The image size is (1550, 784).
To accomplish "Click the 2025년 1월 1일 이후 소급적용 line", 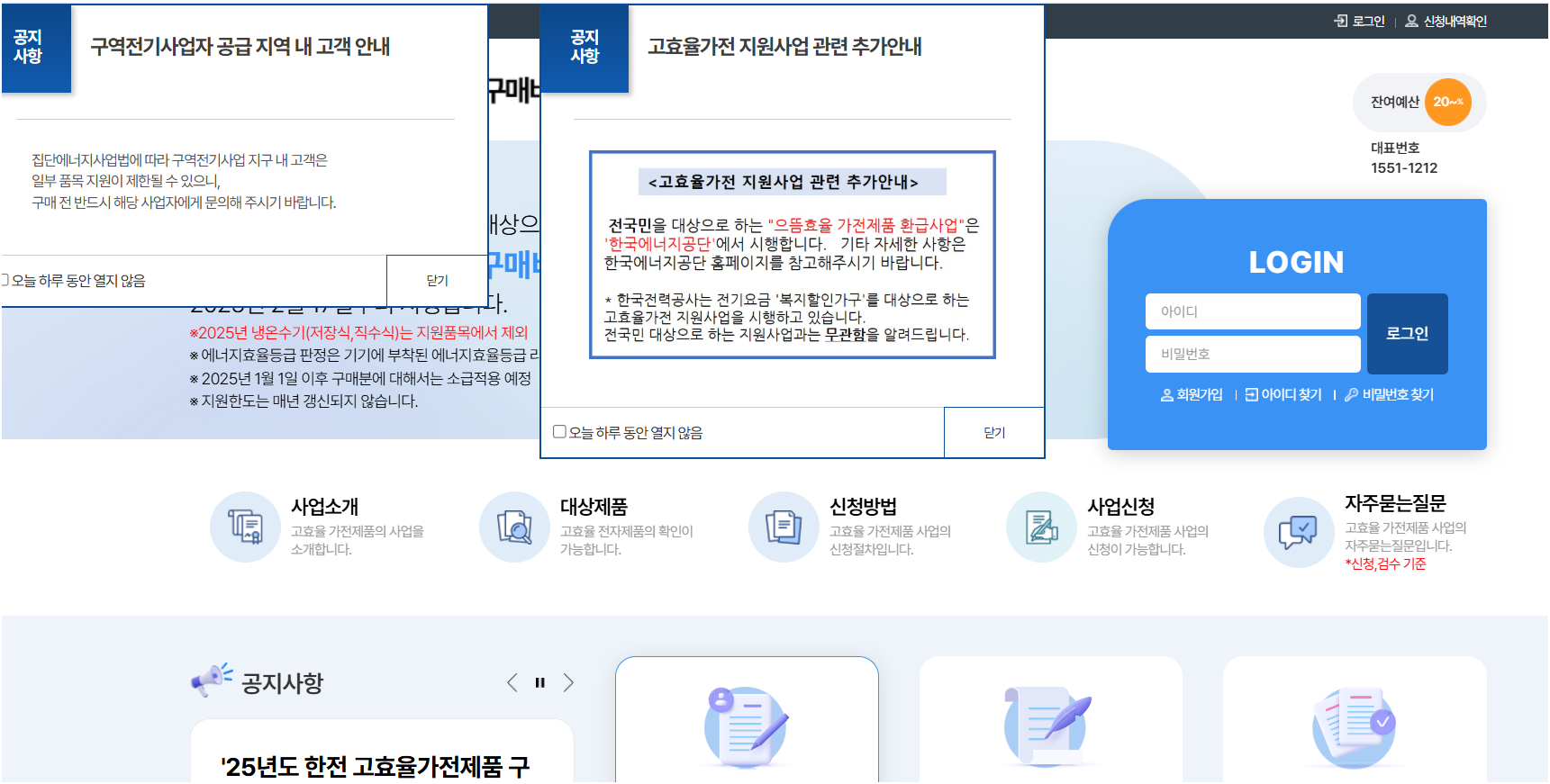I will click(x=360, y=379).
